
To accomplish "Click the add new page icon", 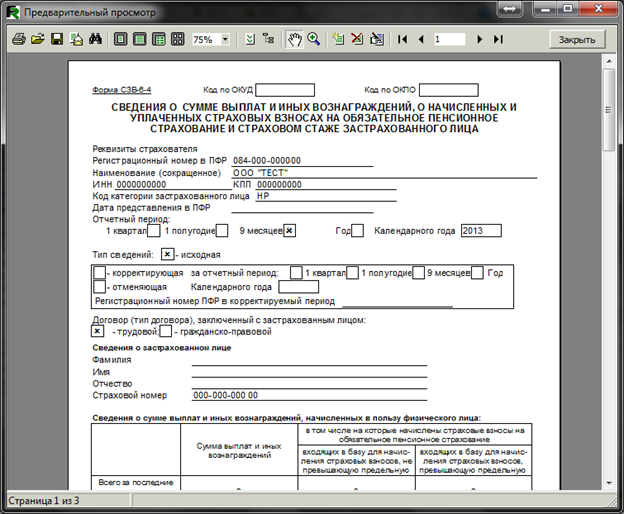I will 338,39.
